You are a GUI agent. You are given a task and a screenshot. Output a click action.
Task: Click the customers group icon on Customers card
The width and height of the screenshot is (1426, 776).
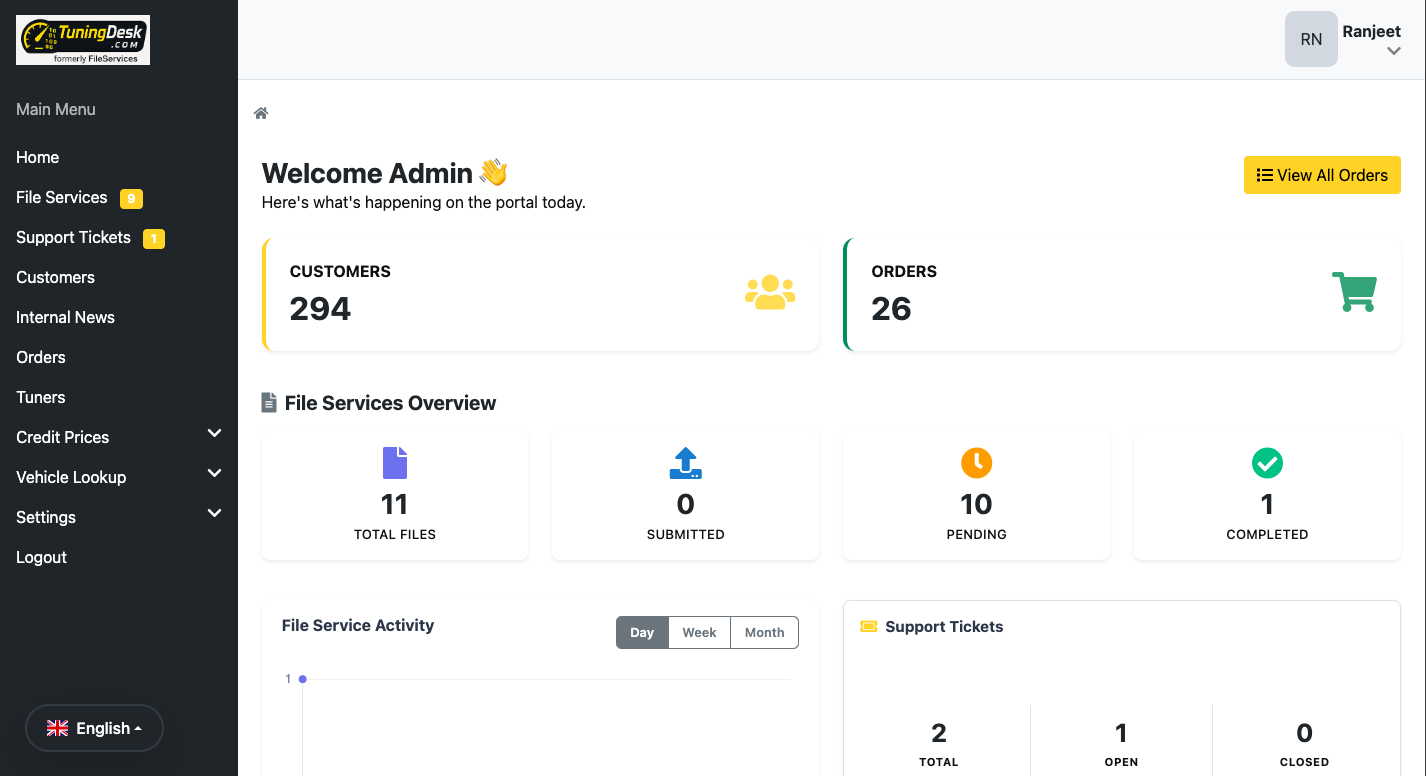pyautogui.click(x=770, y=291)
